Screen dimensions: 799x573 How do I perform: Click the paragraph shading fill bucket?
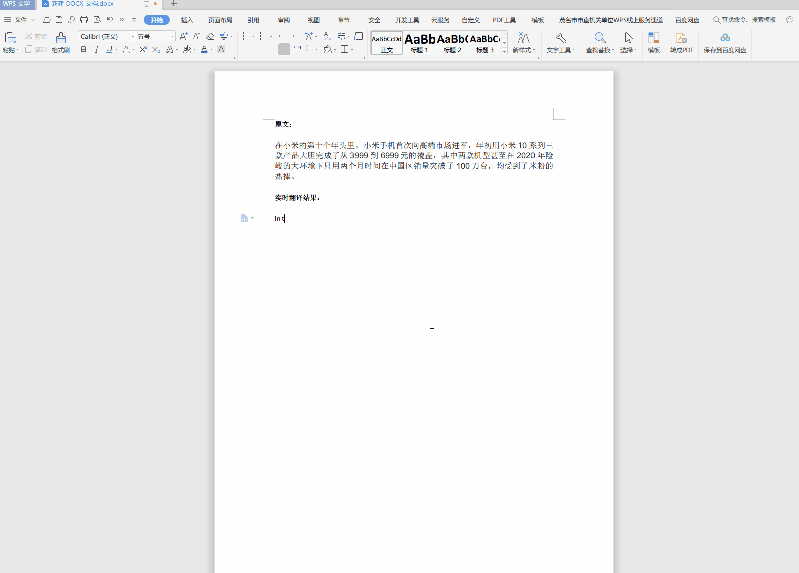coord(328,49)
